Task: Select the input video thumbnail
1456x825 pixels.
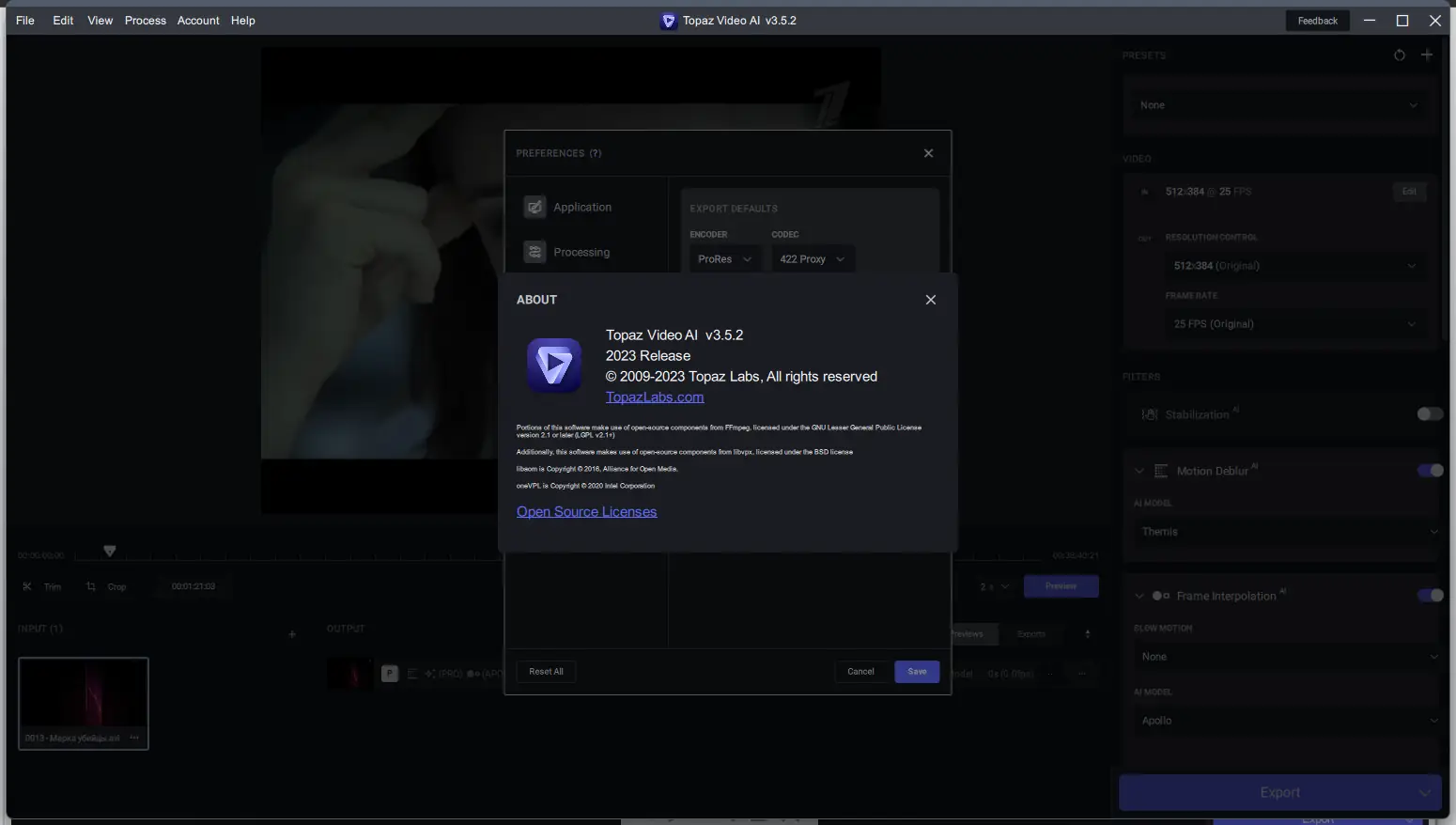Action: click(84, 703)
